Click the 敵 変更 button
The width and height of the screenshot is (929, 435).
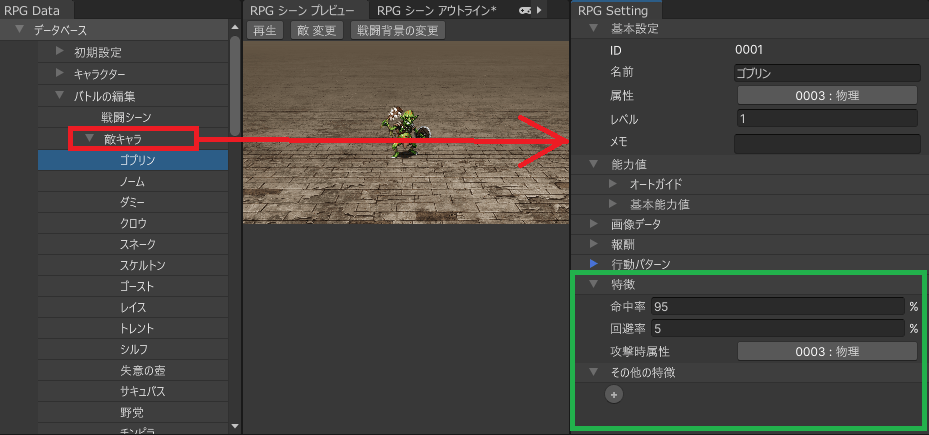317,30
